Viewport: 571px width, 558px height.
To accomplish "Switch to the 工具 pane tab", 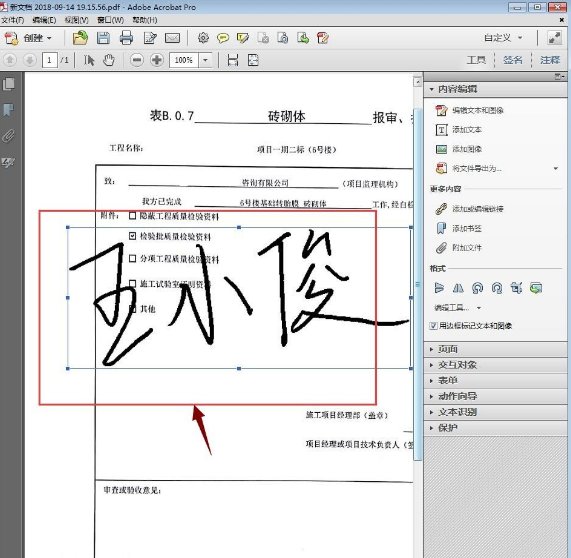I will click(476, 60).
